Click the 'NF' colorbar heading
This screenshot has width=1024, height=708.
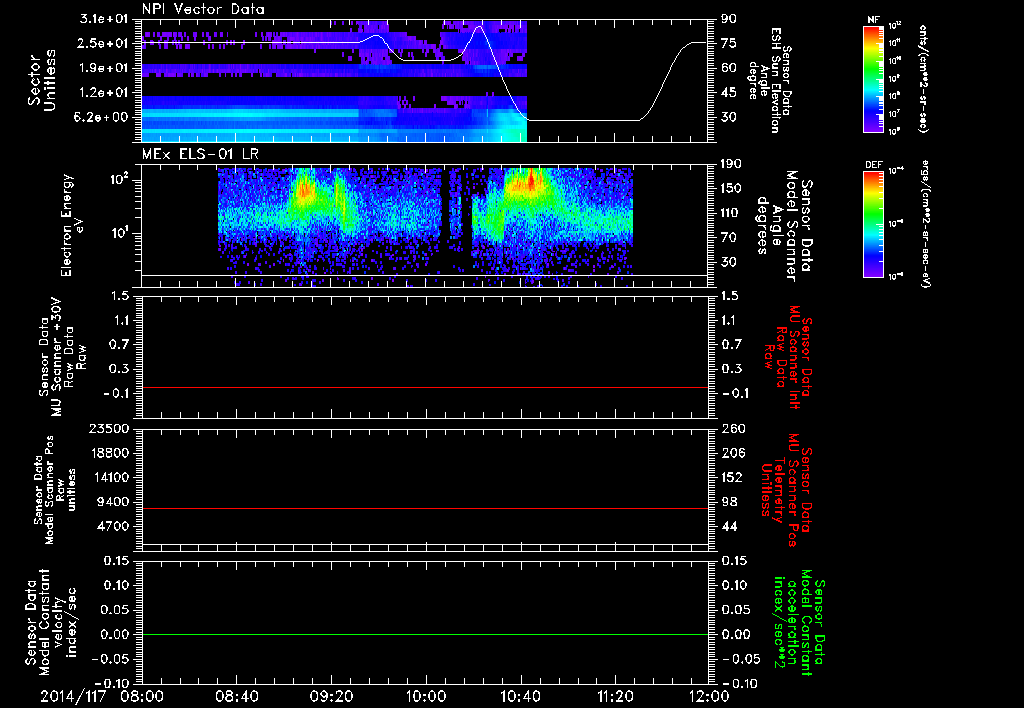click(x=874, y=20)
